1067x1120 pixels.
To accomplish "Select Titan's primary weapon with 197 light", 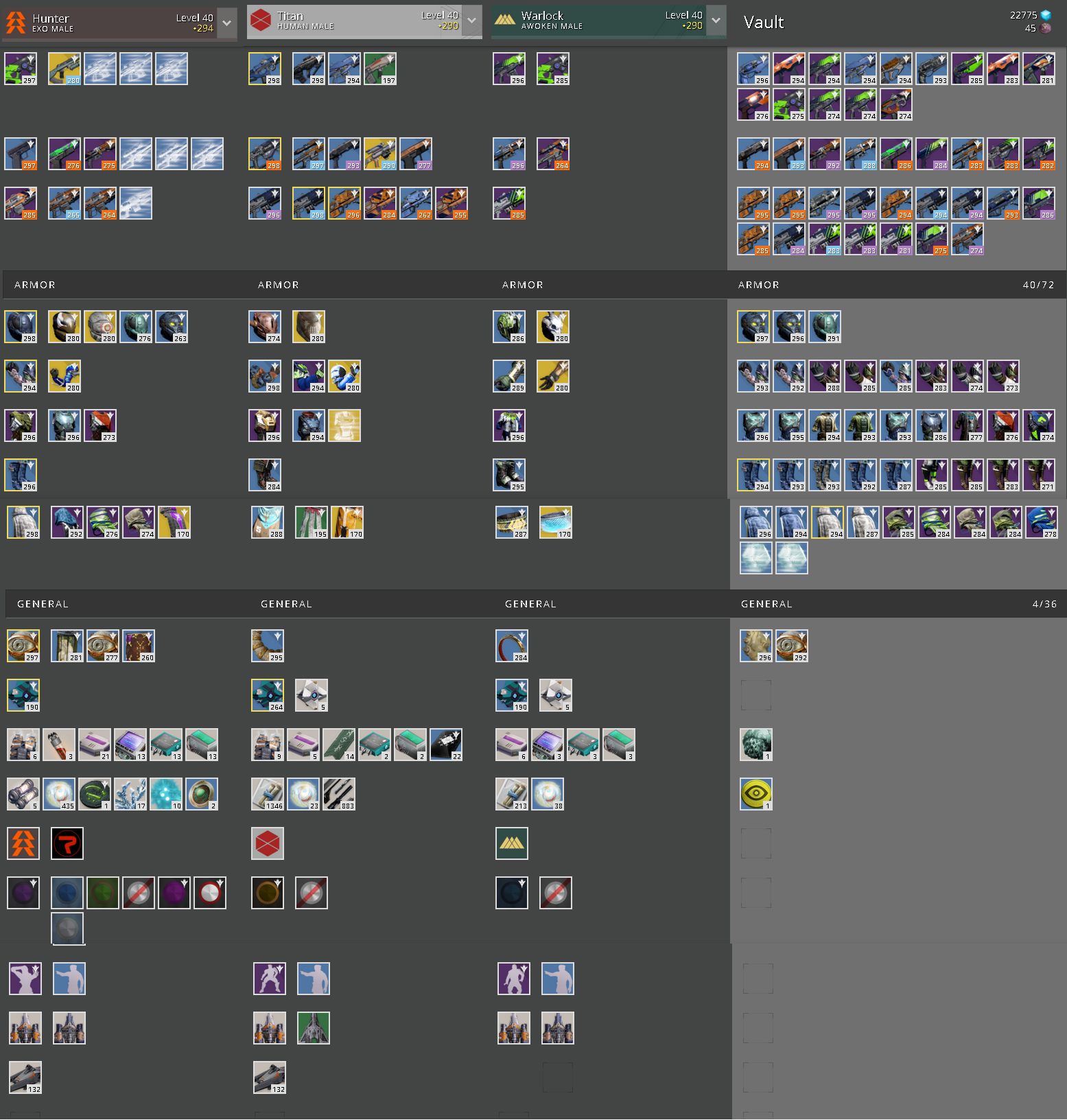I will [380, 69].
